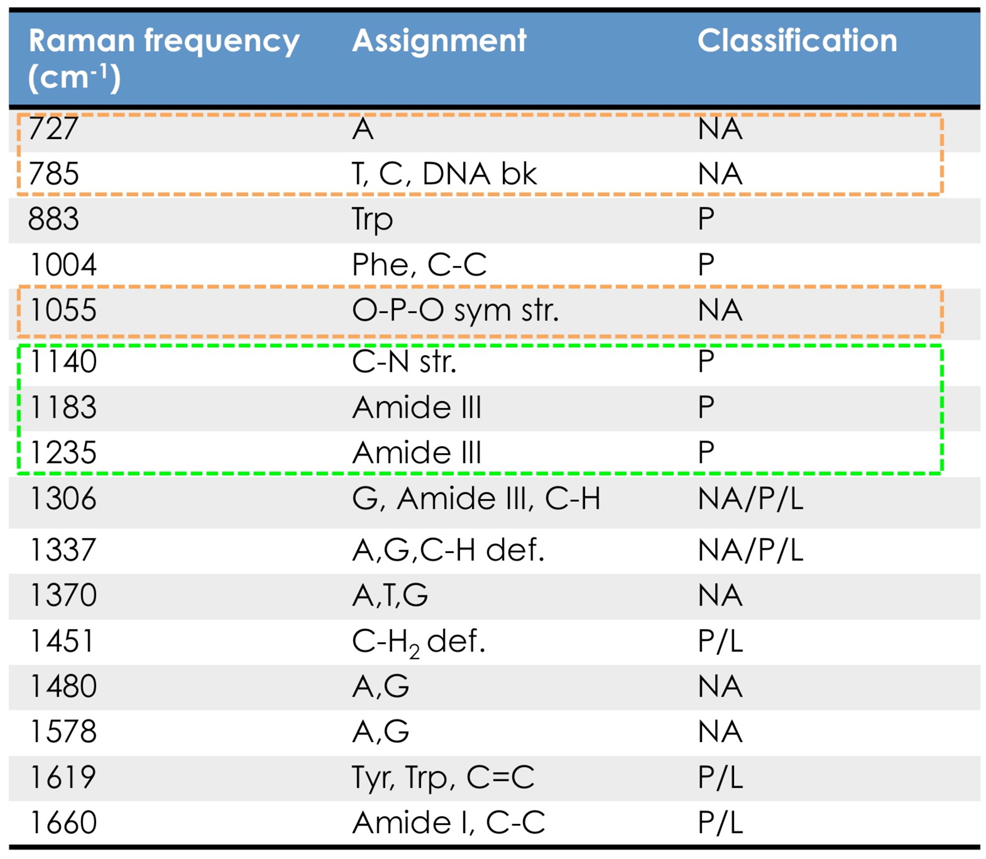
Task: Click the Trp assignment cell
Action: (x=373, y=219)
